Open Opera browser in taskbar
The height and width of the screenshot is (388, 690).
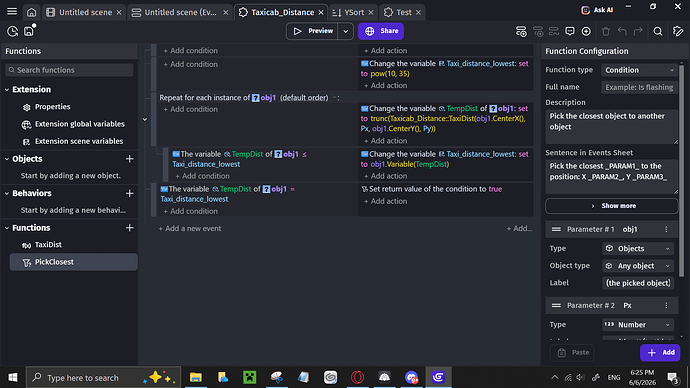coord(357,377)
